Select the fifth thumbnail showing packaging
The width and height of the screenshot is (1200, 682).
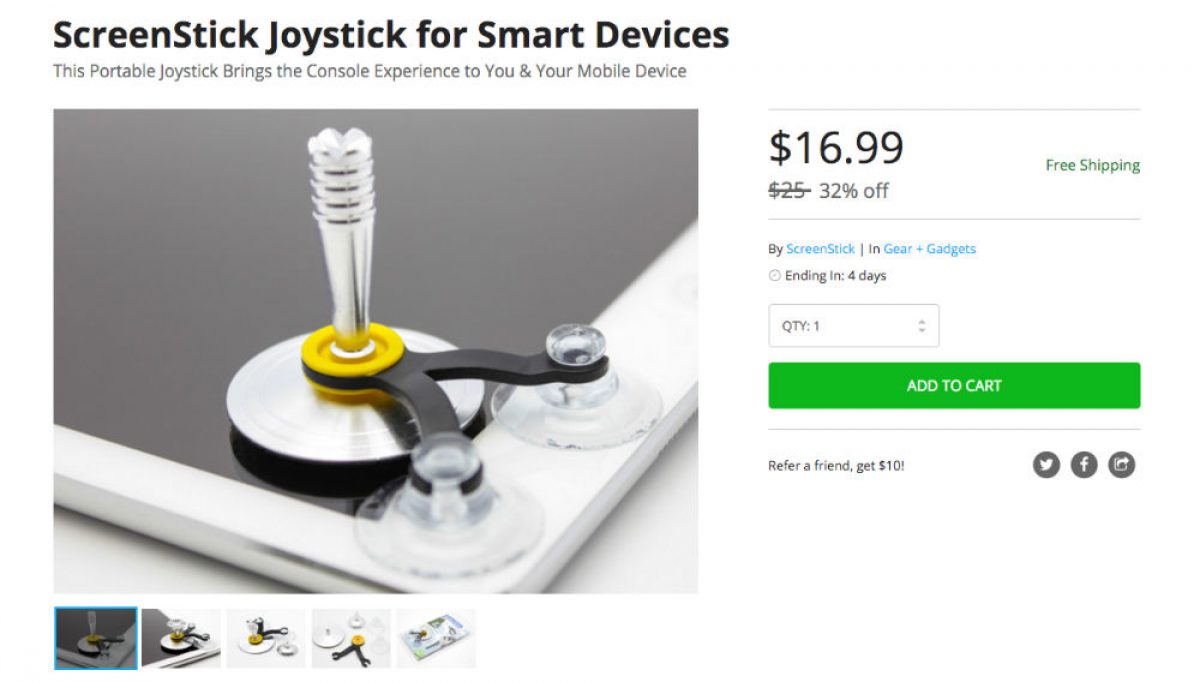(x=436, y=638)
